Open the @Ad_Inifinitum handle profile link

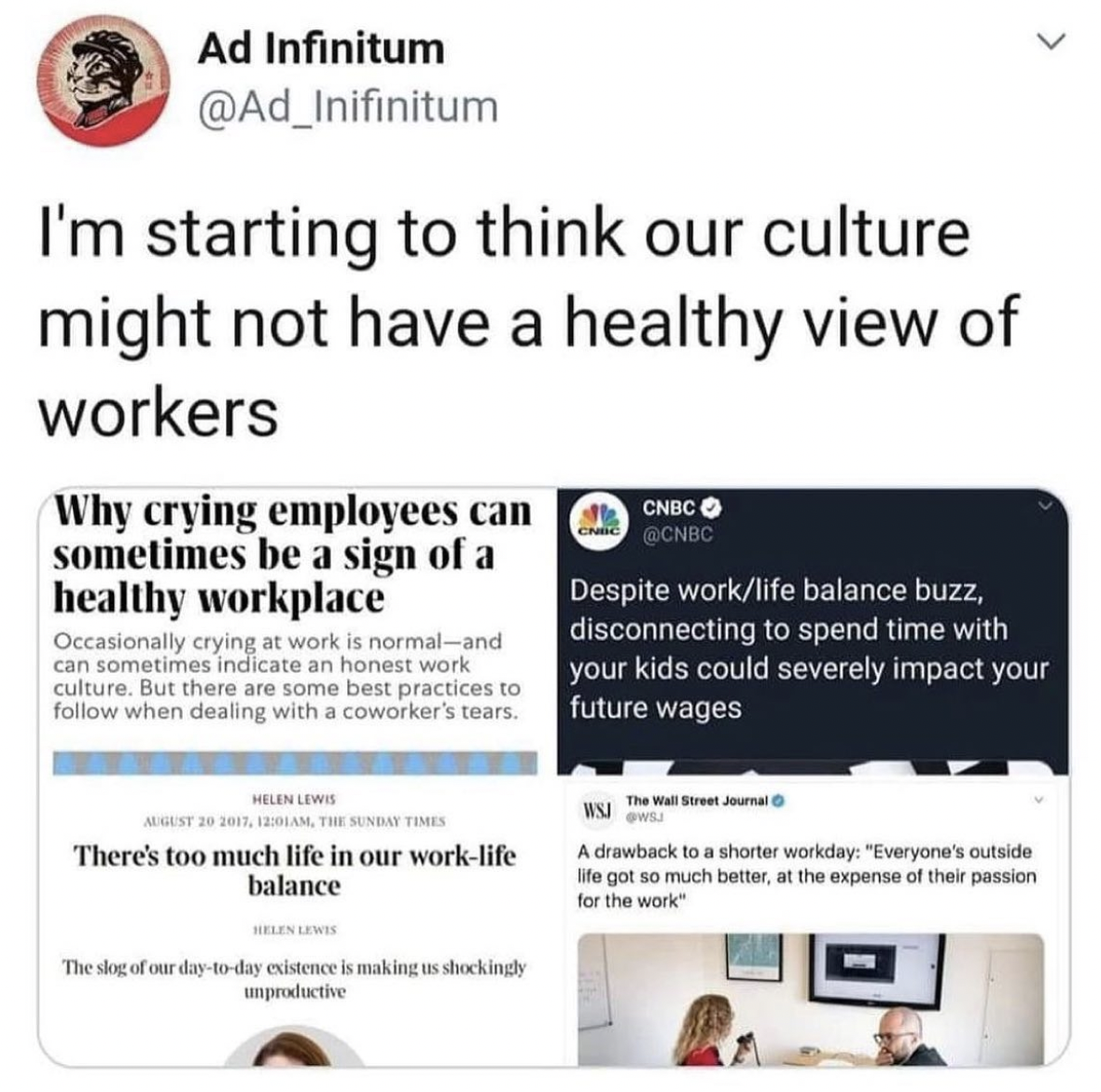coord(348,106)
